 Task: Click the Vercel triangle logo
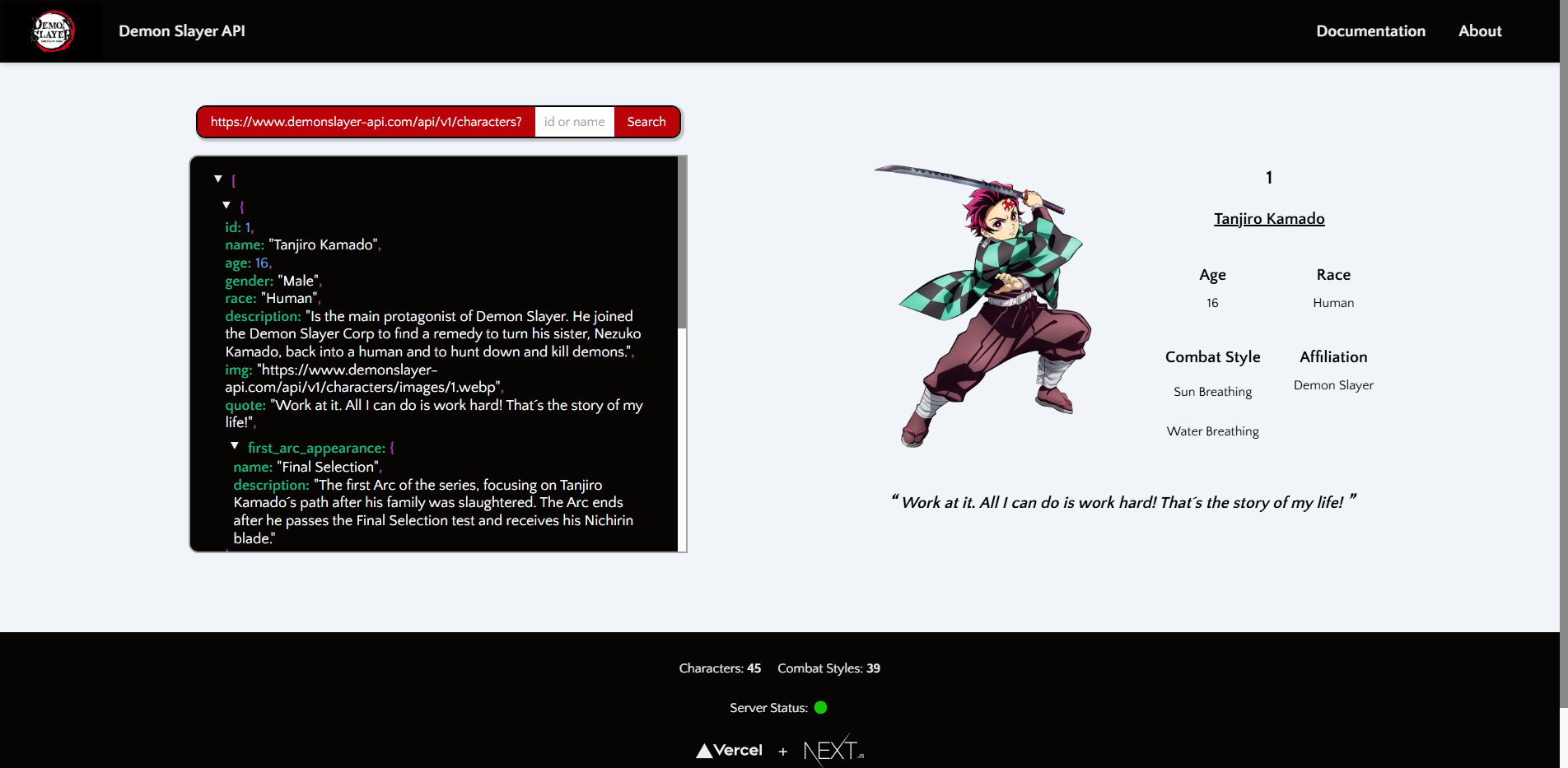click(728, 750)
